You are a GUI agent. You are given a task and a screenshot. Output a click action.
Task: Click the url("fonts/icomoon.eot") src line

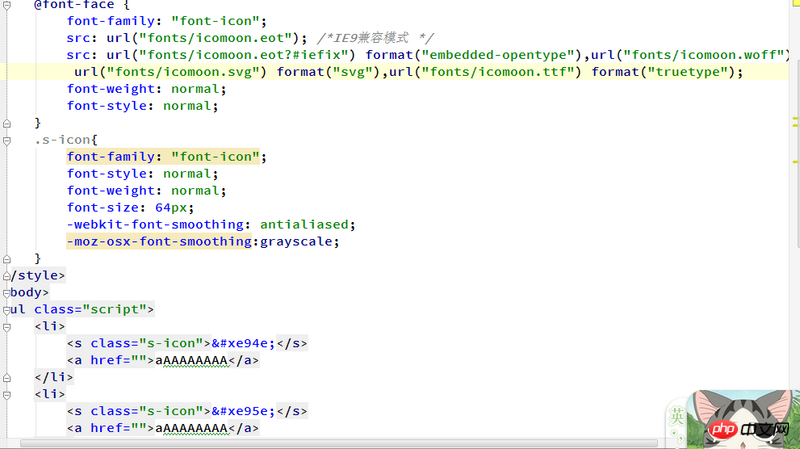click(x=187, y=38)
